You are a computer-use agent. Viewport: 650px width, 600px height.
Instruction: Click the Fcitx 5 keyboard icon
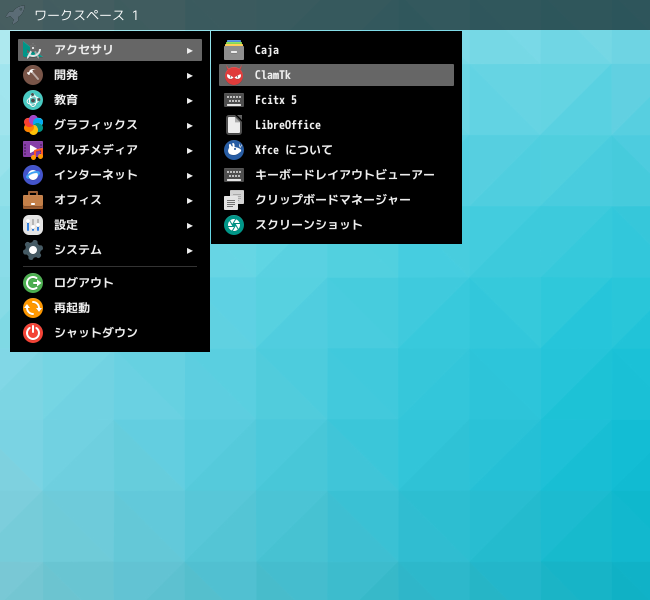coord(234,100)
